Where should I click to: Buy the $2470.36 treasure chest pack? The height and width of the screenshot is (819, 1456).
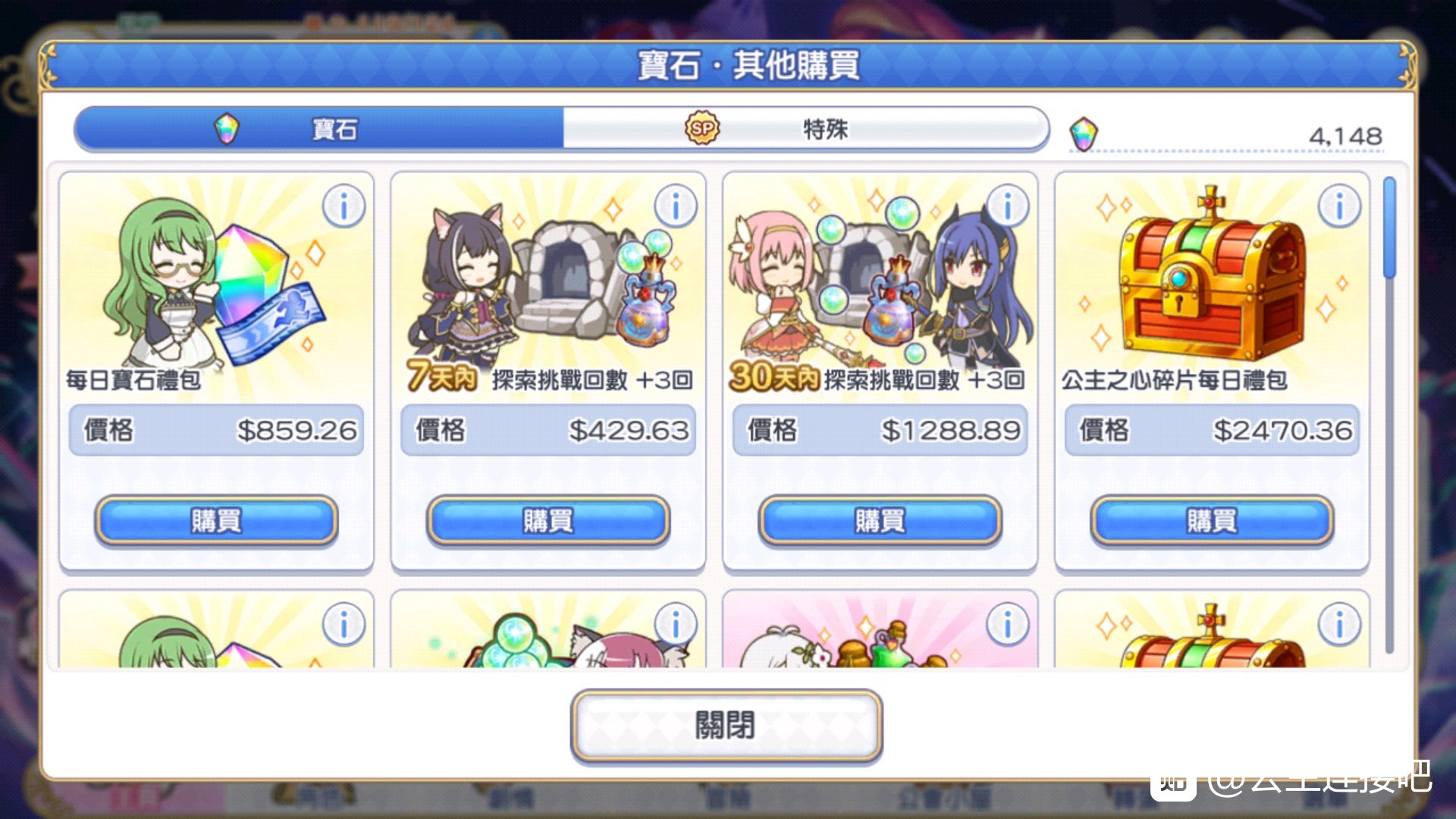(x=1212, y=521)
